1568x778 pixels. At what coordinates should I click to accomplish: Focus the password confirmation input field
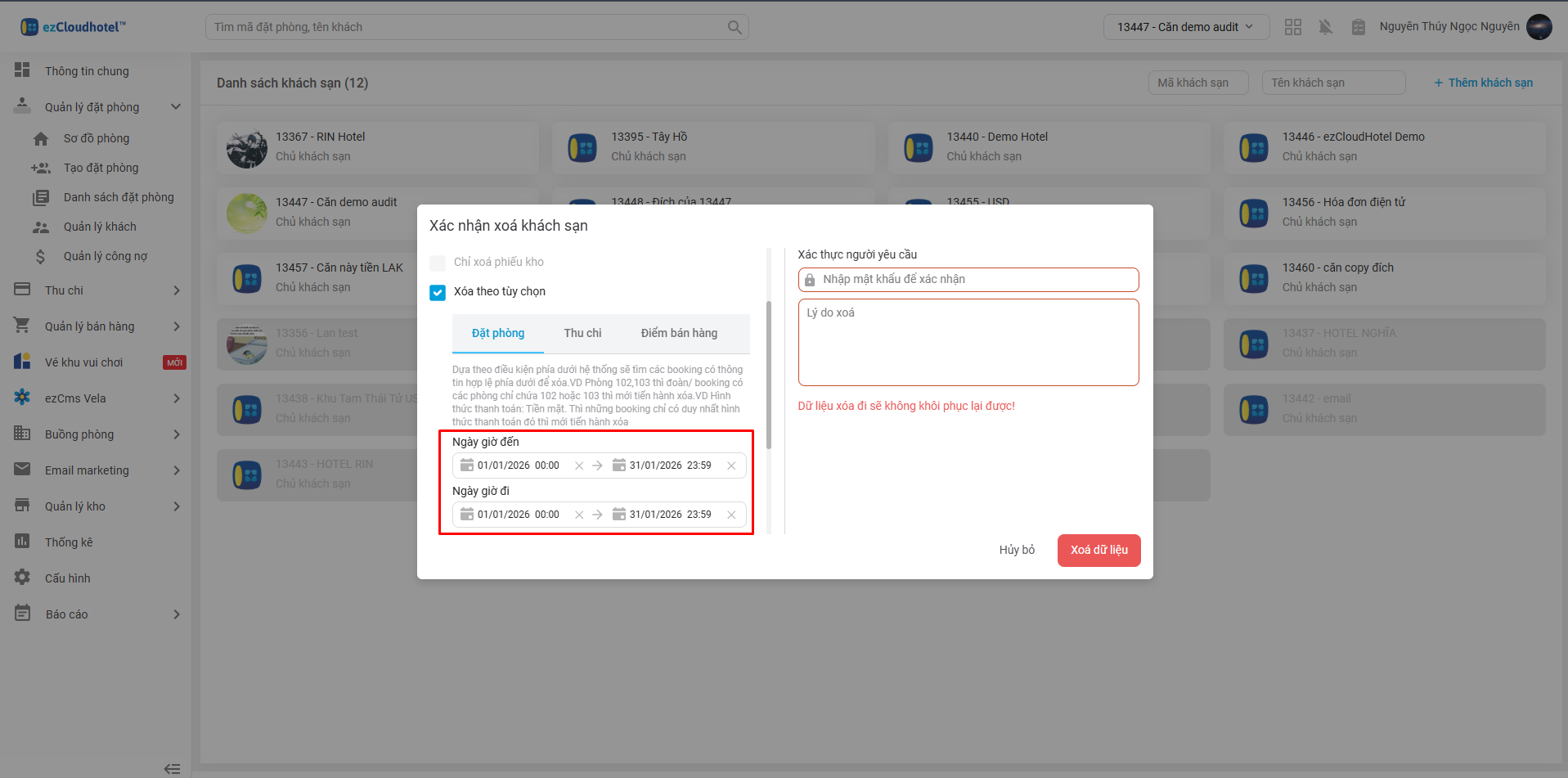click(x=973, y=280)
